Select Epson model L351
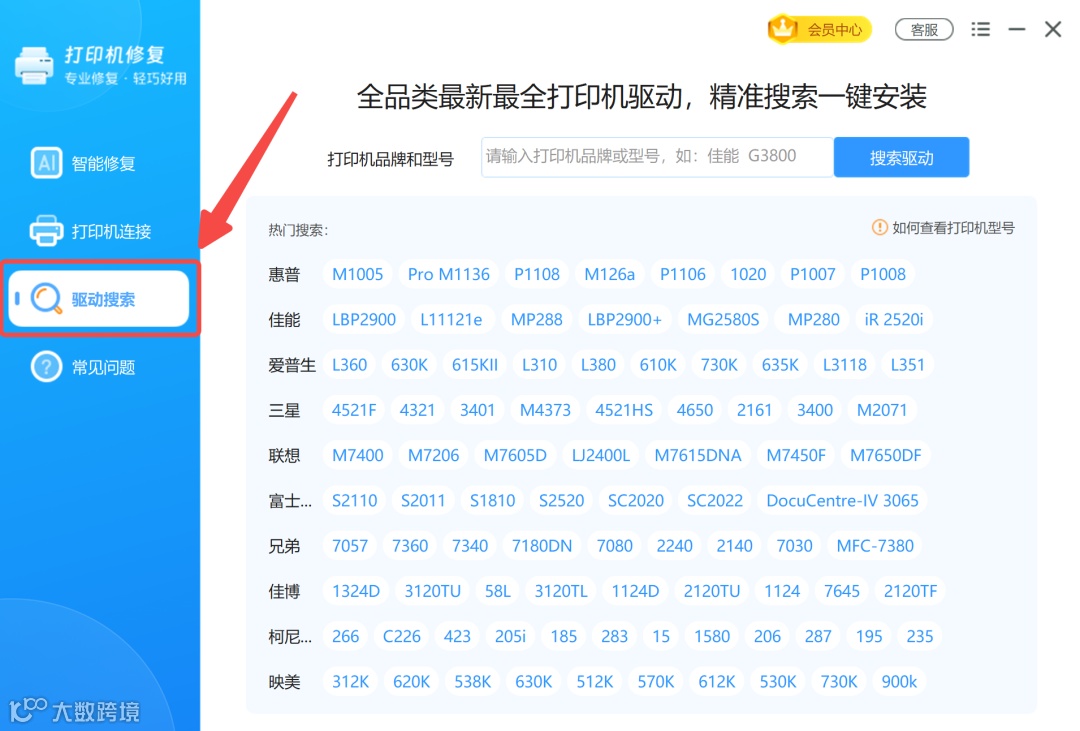The image size is (1080, 731). [907, 365]
